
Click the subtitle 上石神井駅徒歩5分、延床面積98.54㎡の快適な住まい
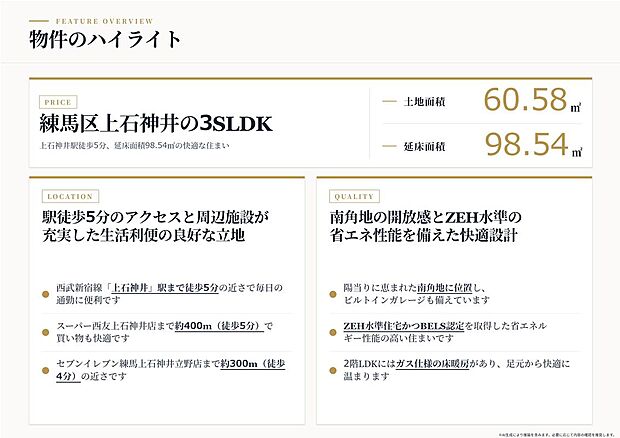tap(134, 145)
